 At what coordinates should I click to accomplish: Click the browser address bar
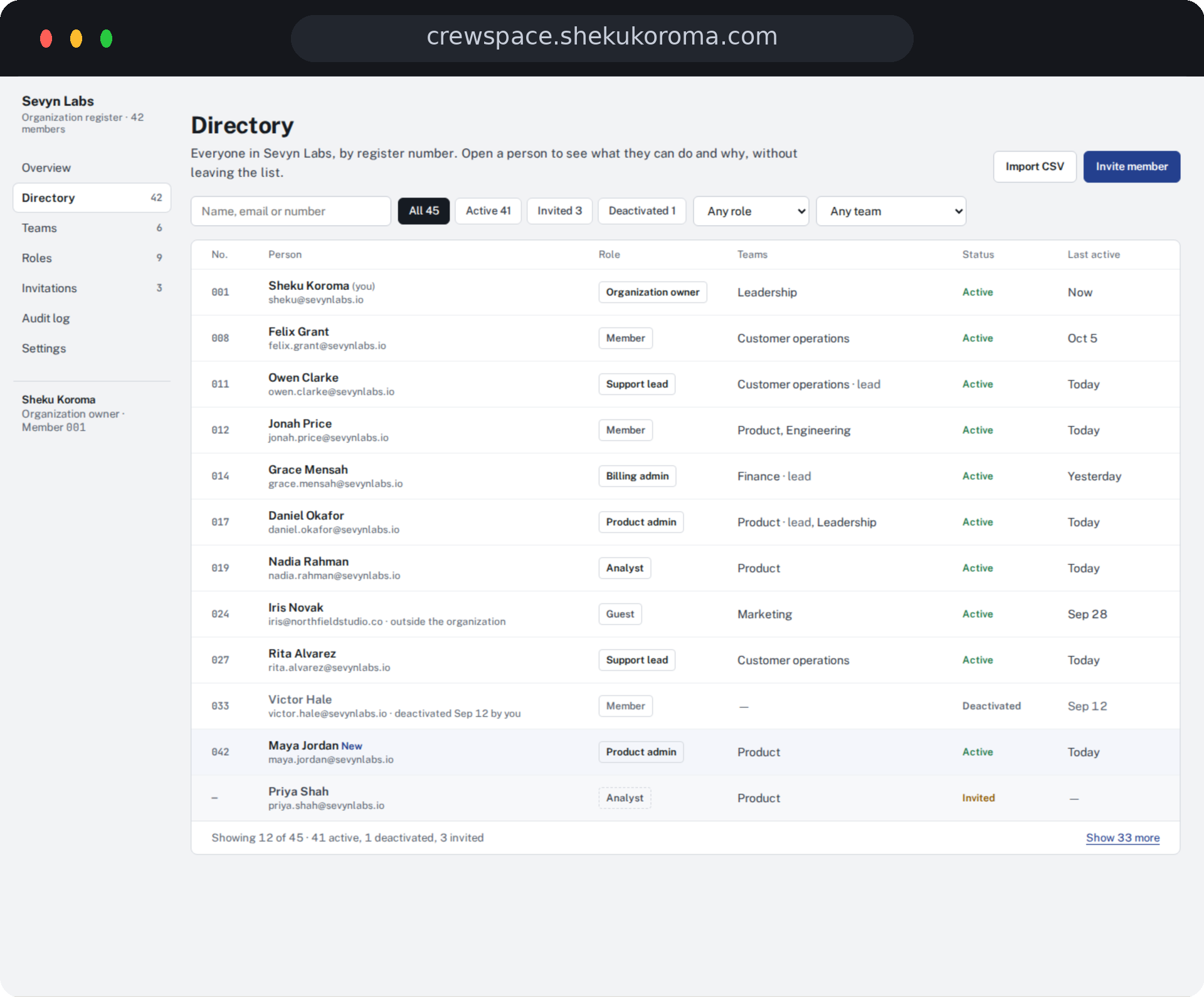602,38
